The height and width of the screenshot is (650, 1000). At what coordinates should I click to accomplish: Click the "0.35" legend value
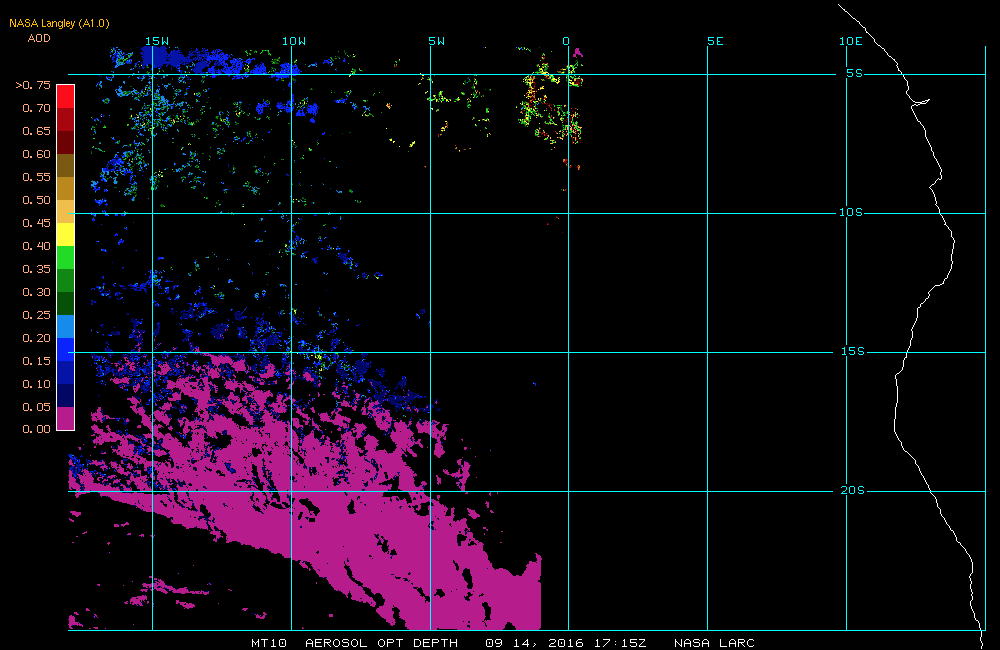coord(36,269)
